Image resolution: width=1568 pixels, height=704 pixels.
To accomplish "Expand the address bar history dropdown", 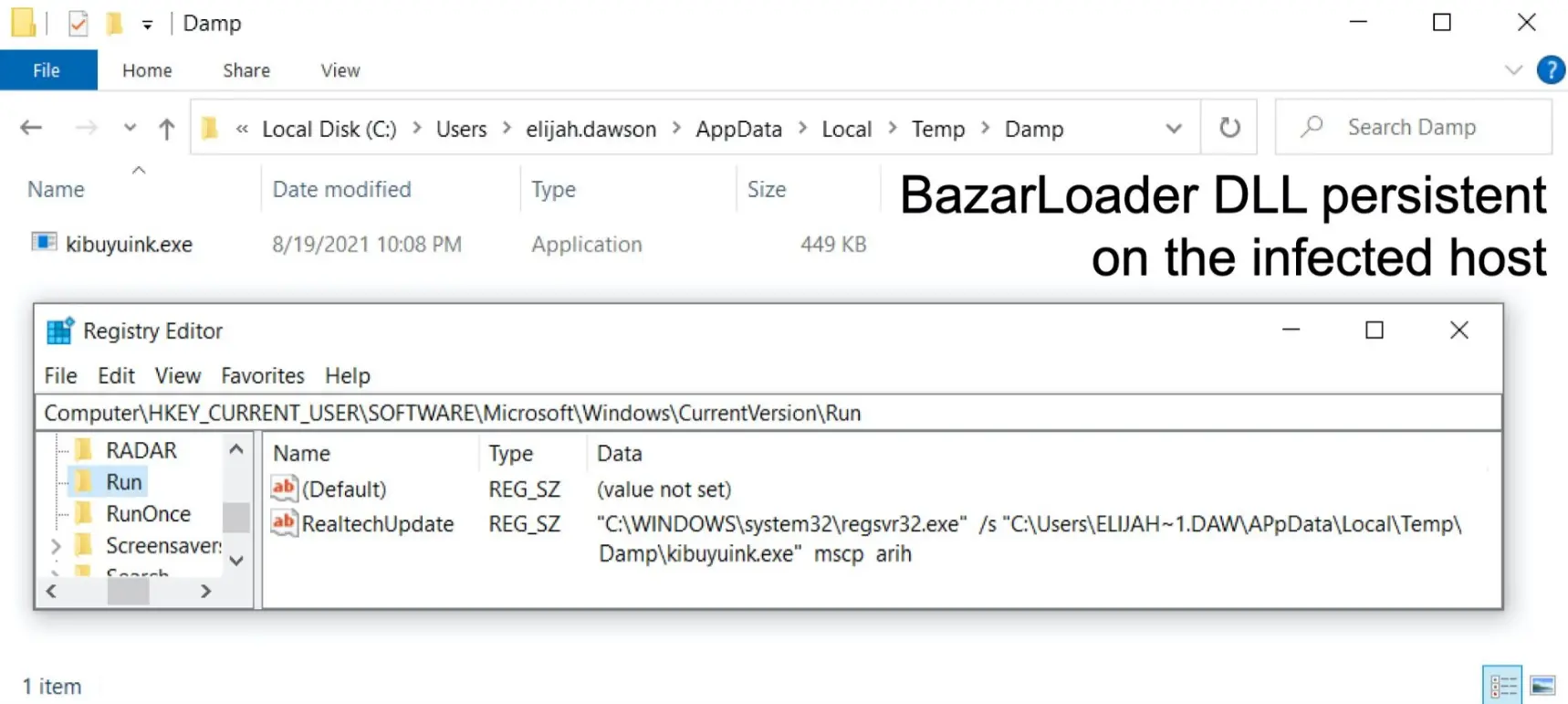I will (x=1174, y=129).
